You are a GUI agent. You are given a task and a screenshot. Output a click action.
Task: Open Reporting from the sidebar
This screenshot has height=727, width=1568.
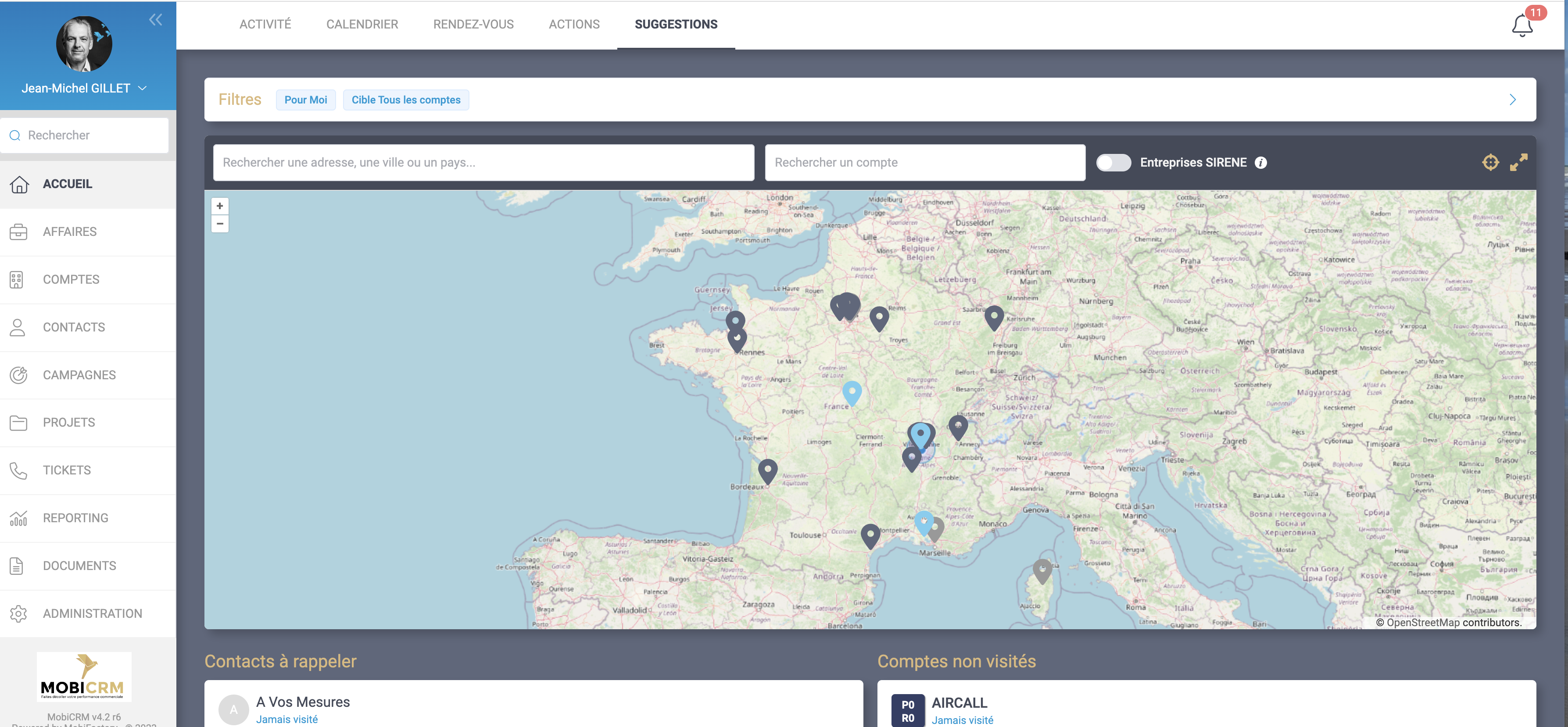(75, 518)
